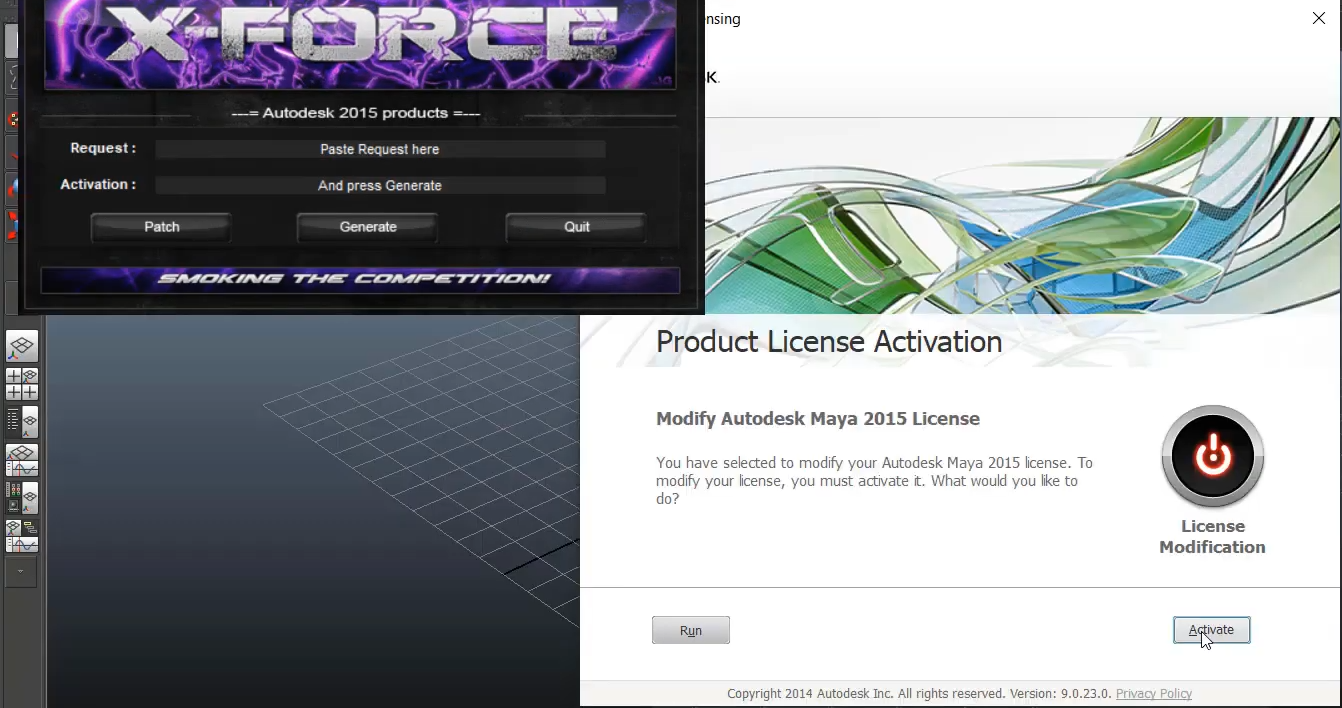The width and height of the screenshot is (1342, 708).
Task: Click the Run button
Action: (x=690, y=631)
